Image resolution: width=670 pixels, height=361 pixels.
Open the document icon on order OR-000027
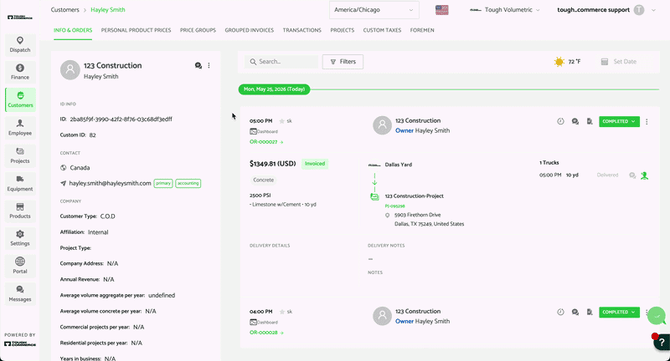click(590, 121)
